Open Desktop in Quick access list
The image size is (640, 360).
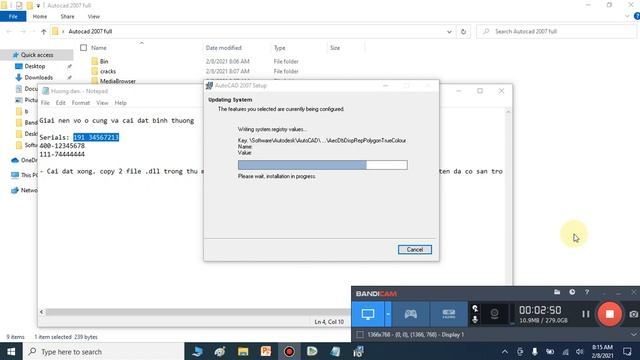click(35, 66)
